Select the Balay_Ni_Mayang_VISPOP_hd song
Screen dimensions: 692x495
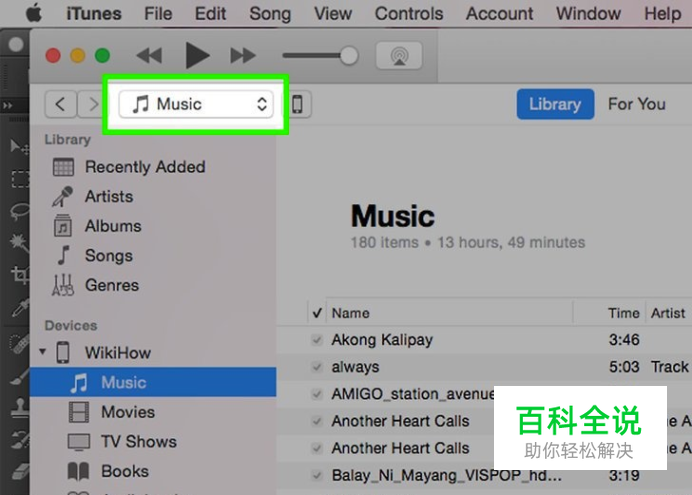pos(447,476)
